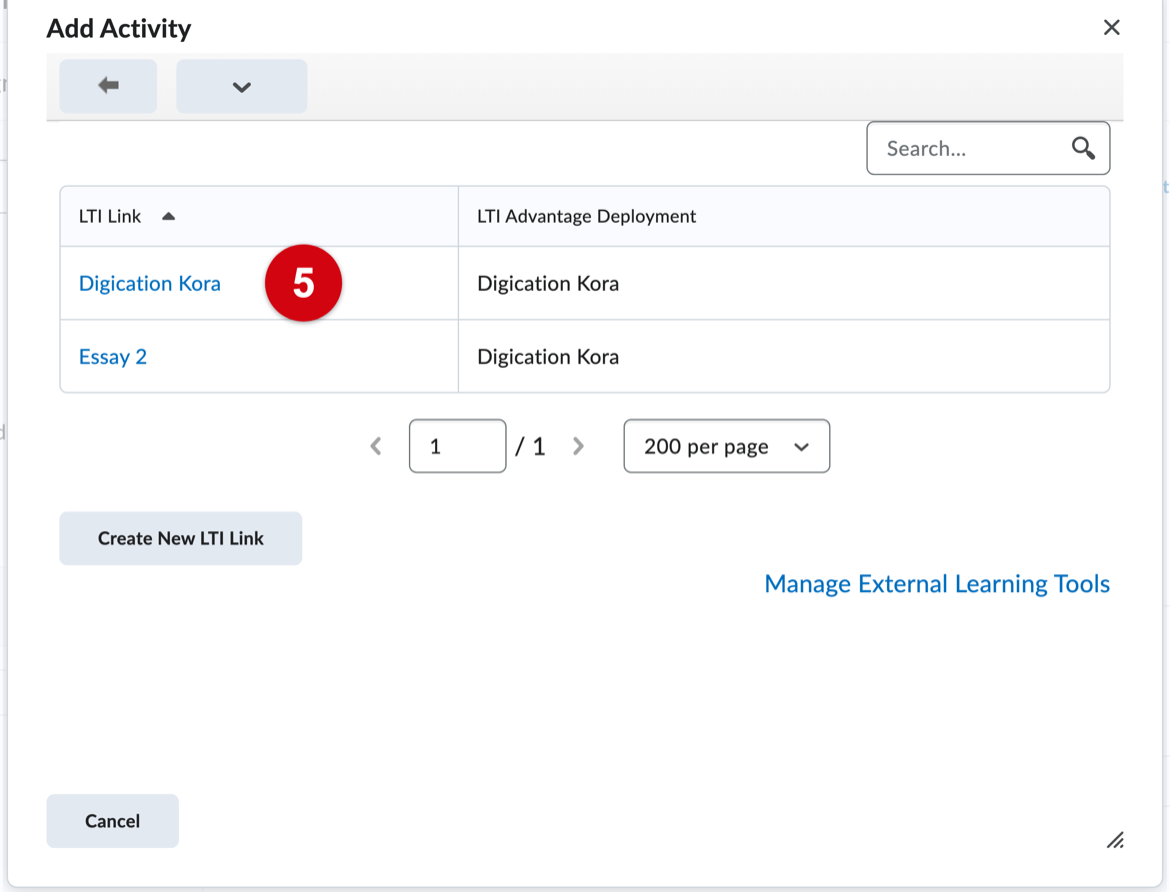The width and height of the screenshot is (1170, 892).
Task: Open the 200 per page dropdown
Action: (x=727, y=446)
